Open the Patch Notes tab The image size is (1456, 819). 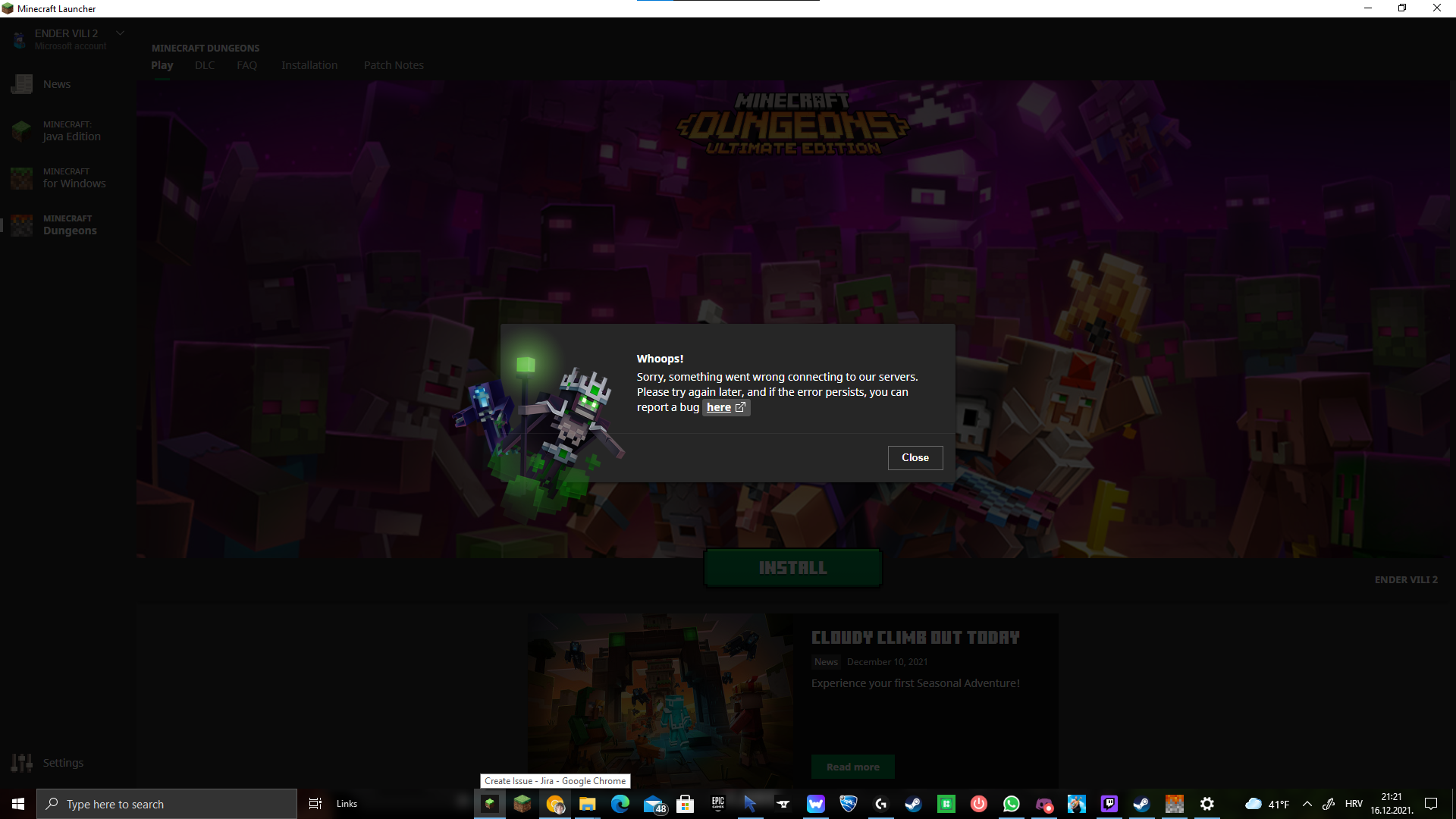(x=394, y=65)
